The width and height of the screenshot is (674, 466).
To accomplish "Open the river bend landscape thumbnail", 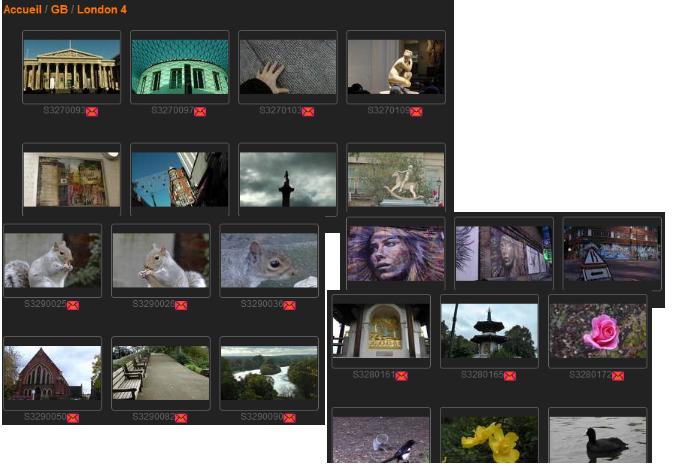I will [x=269, y=373].
